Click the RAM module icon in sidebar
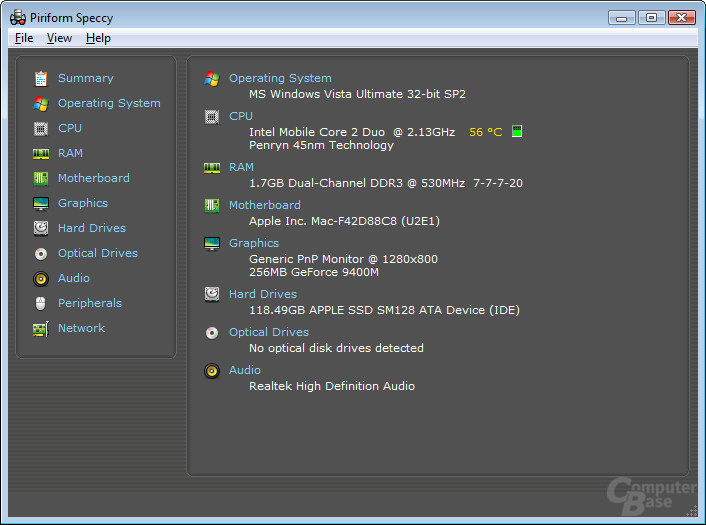This screenshot has width=706, height=525. pyautogui.click(x=41, y=154)
